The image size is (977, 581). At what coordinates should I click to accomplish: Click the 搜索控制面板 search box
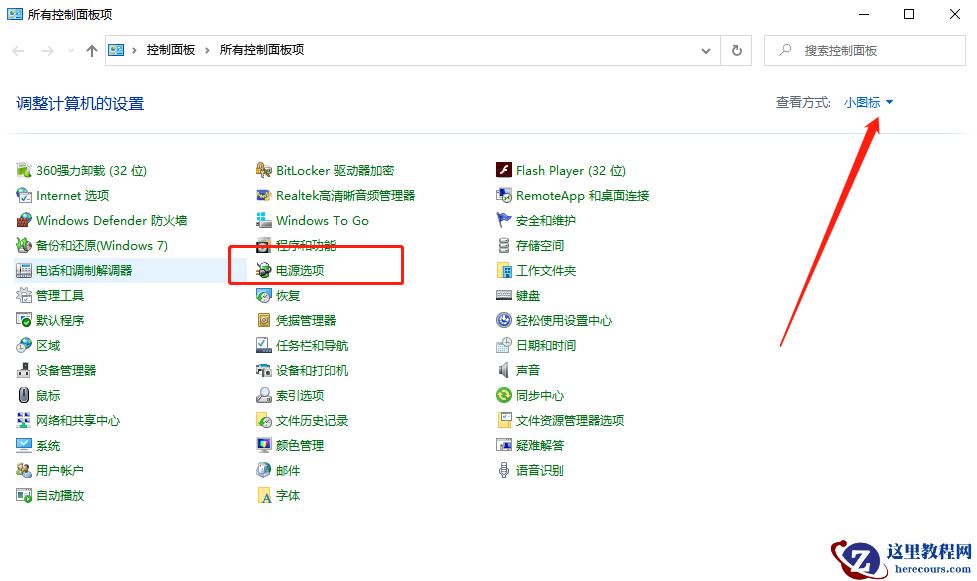tap(863, 50)
